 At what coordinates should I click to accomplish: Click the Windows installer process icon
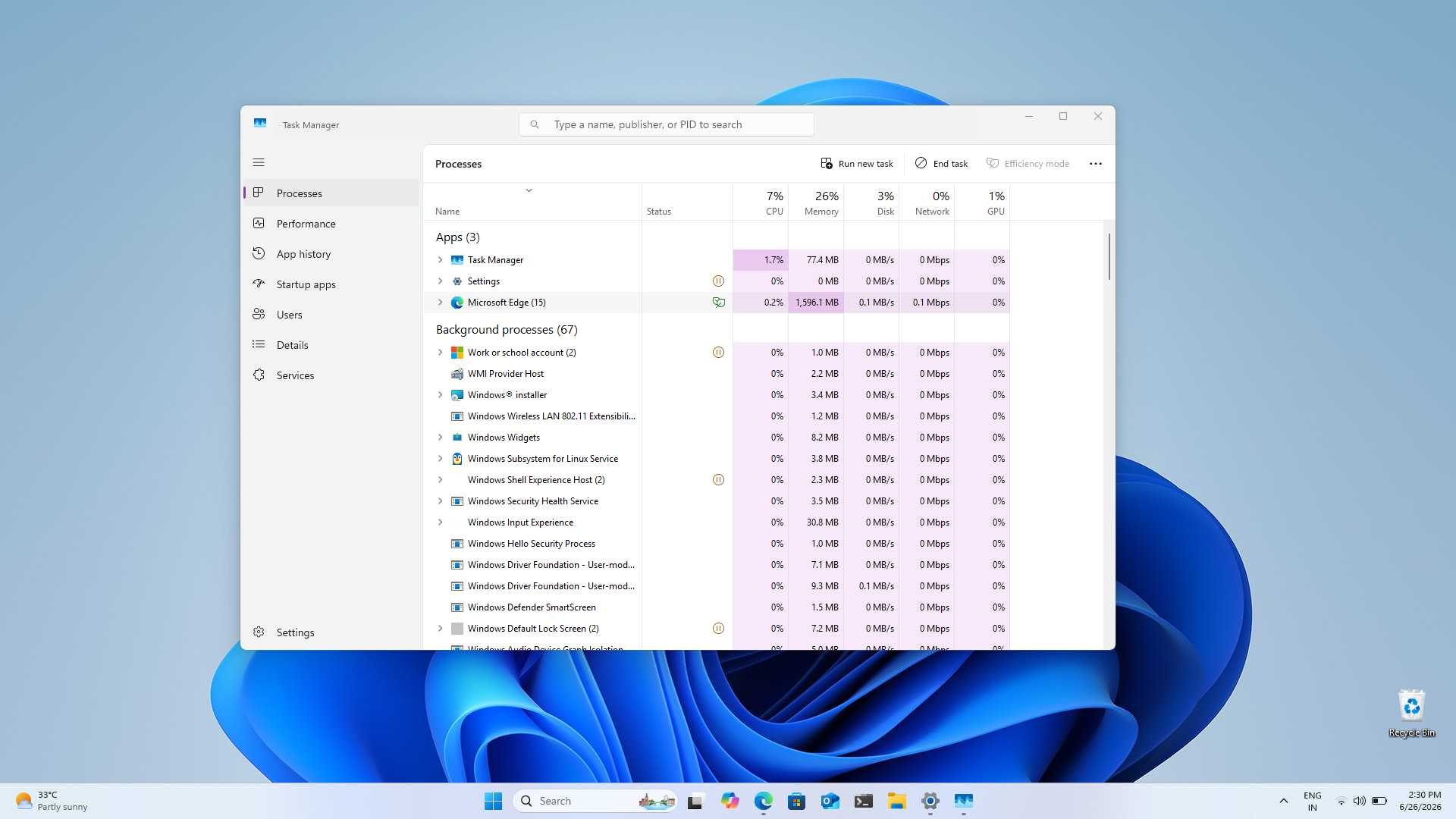point(457,395)
